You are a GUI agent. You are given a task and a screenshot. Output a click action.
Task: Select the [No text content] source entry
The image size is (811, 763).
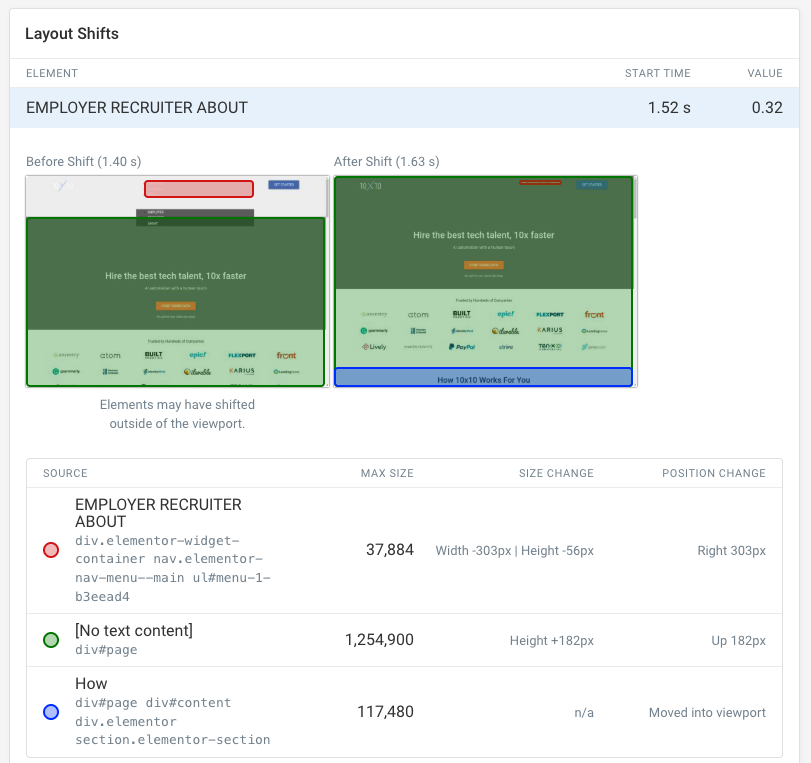click(x=134, y=630)
